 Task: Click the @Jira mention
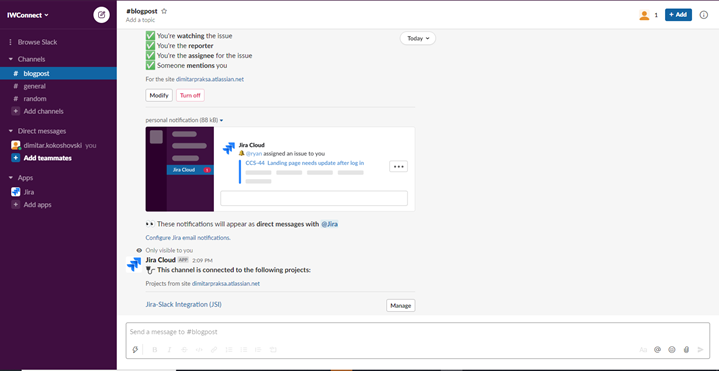(329, 224)
